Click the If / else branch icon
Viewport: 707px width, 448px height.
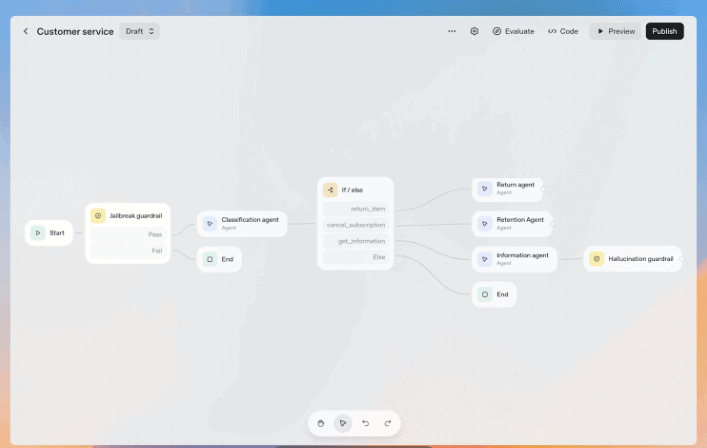click(x=330, y=189)
